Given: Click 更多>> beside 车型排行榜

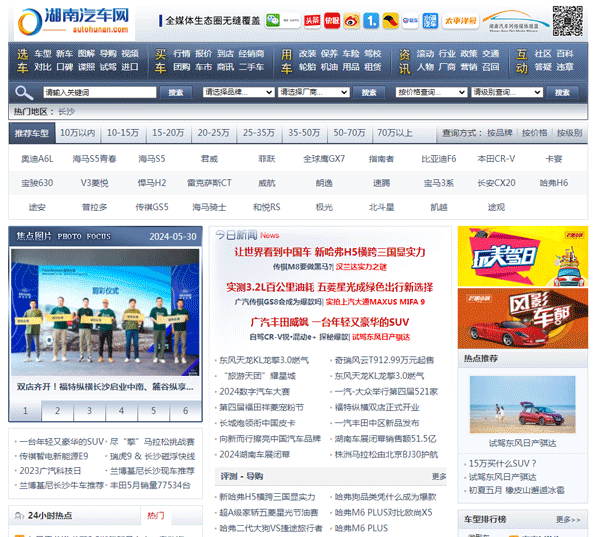Looking at the screenshot, I should click(568, 519).
